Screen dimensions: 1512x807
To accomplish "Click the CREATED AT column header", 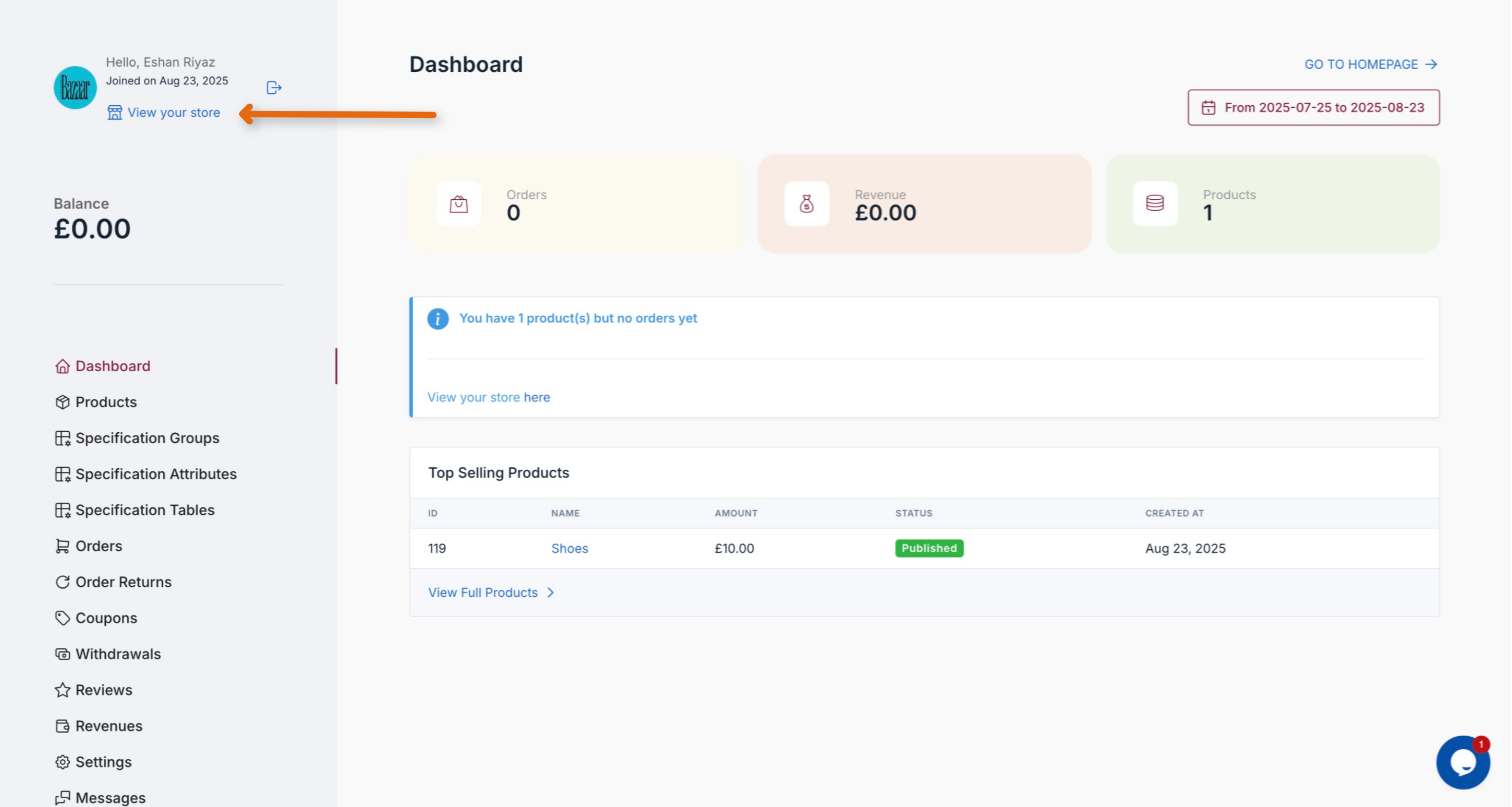I will (1174, 513).
